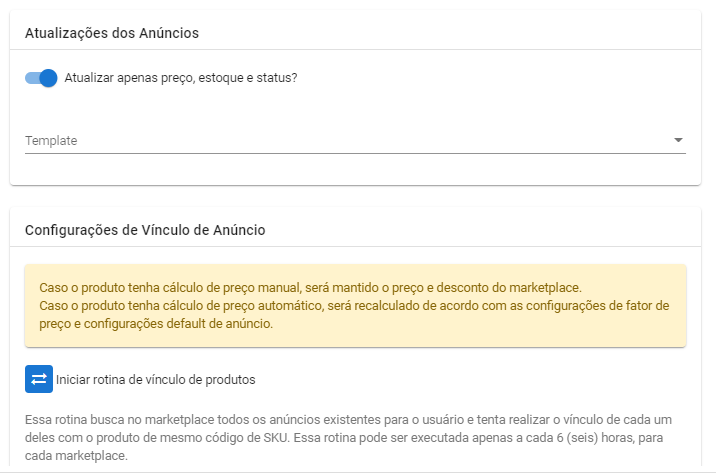This screenshot has width=716, height=473.
Task: Click the underline of the Template field
Action: (x=355, y=153)
